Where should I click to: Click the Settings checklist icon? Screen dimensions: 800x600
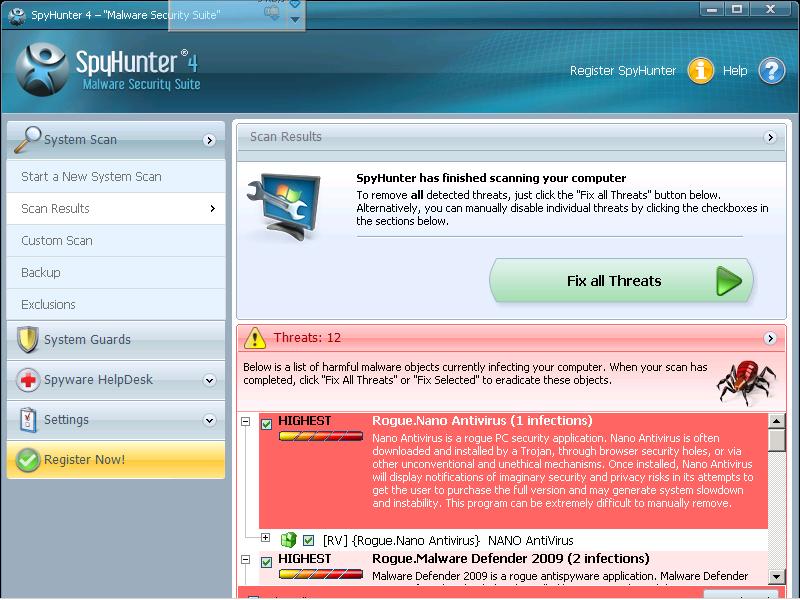[x=27, y=420]
